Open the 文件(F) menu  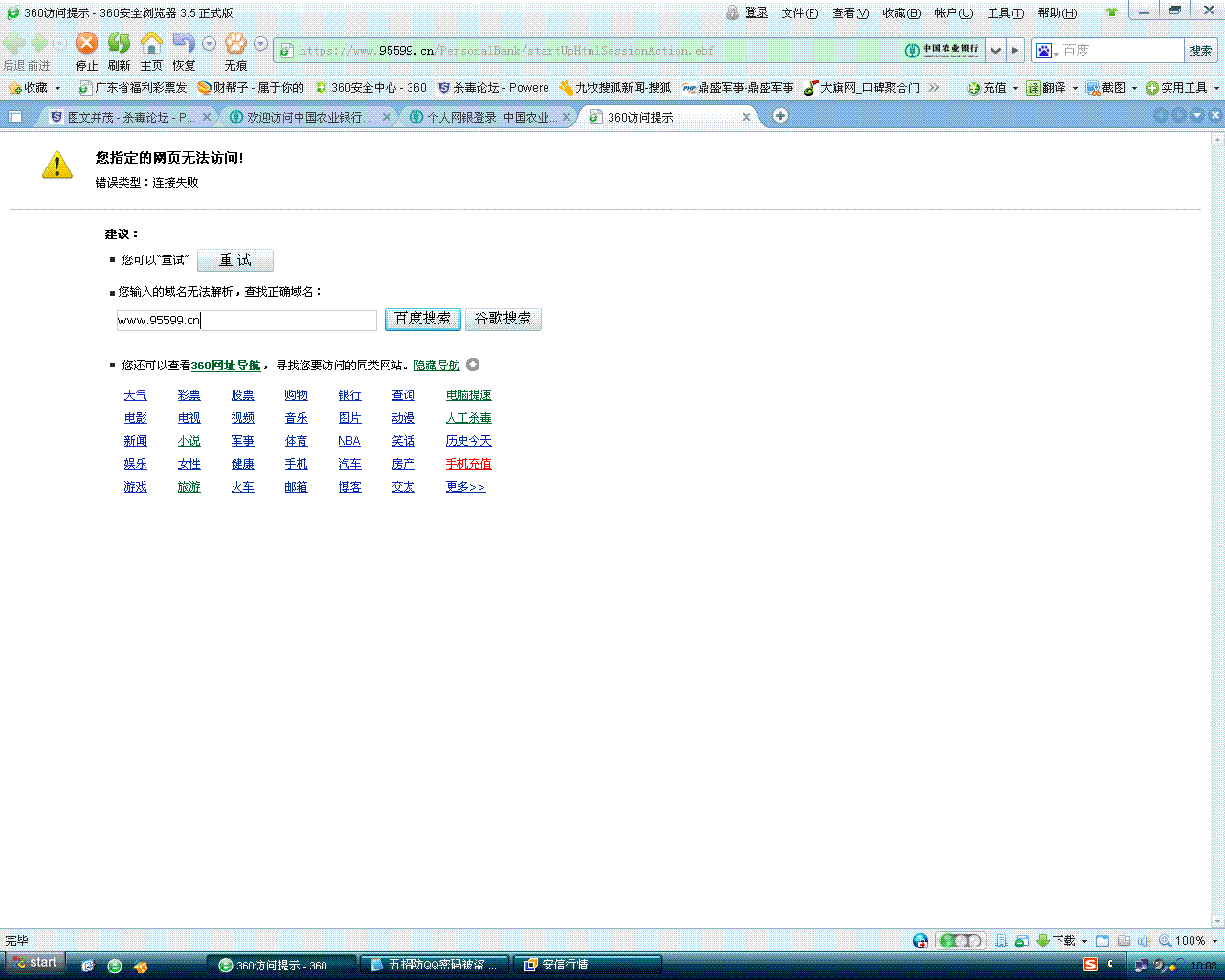coord(800,13)
